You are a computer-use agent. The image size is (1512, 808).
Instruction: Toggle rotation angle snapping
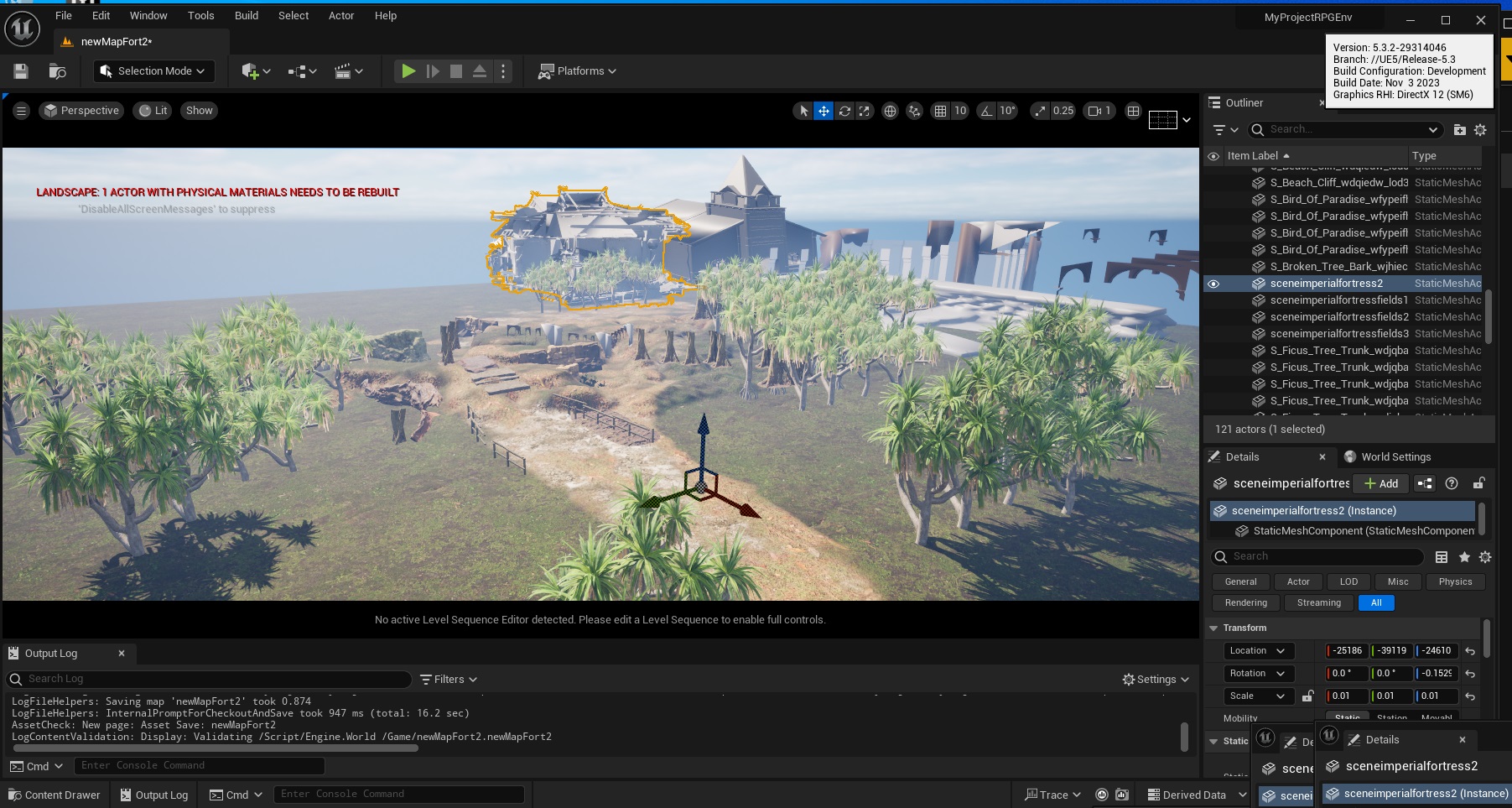986,111
